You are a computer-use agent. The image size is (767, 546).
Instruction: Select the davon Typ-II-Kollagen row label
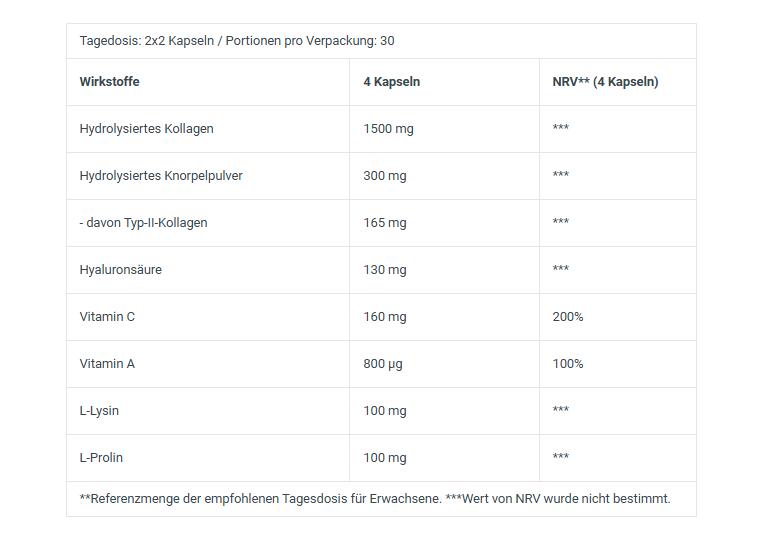[144, 223]
